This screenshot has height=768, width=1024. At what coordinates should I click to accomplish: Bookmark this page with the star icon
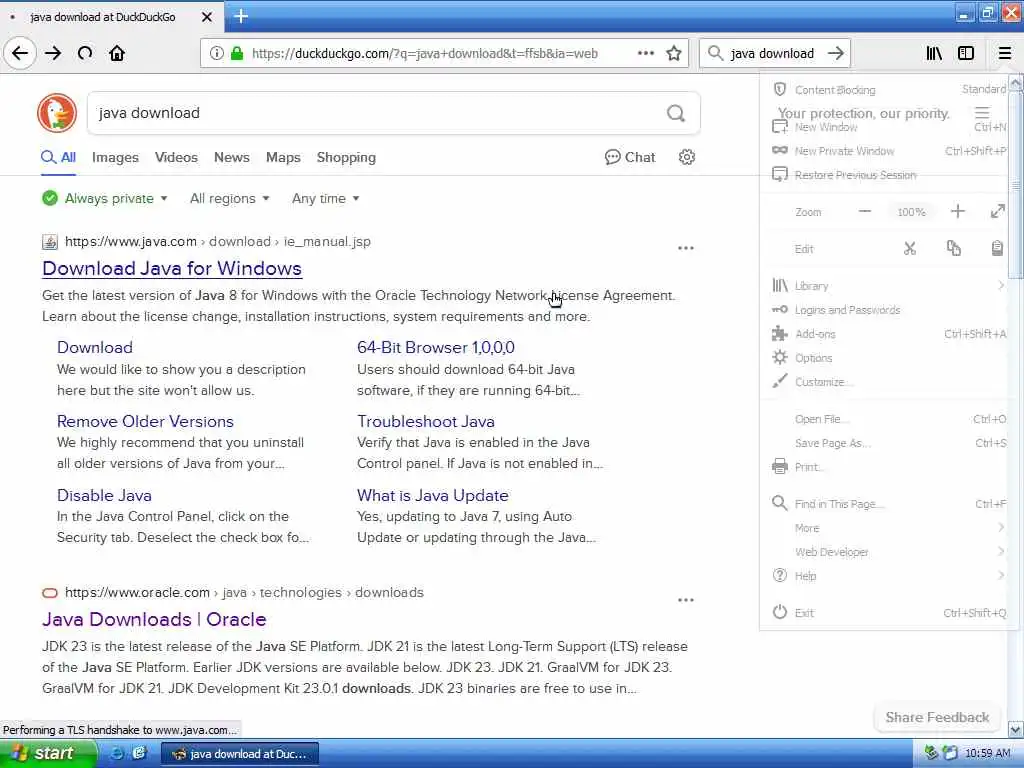coord(674,54)
